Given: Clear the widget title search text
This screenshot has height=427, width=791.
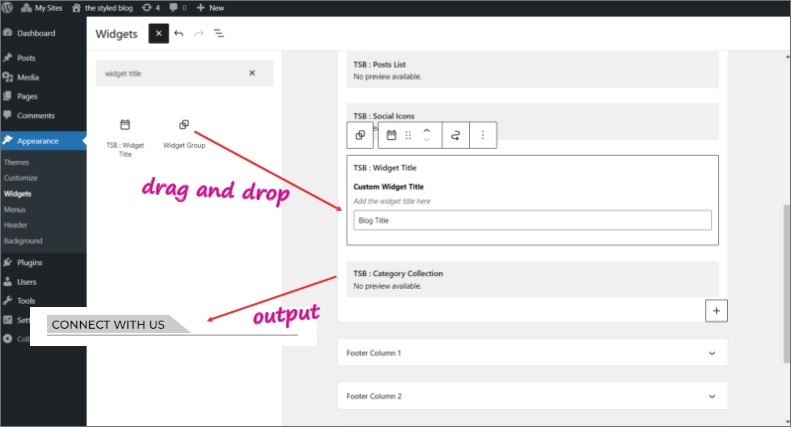Looking at the screenshot, I should click(252, 73).
